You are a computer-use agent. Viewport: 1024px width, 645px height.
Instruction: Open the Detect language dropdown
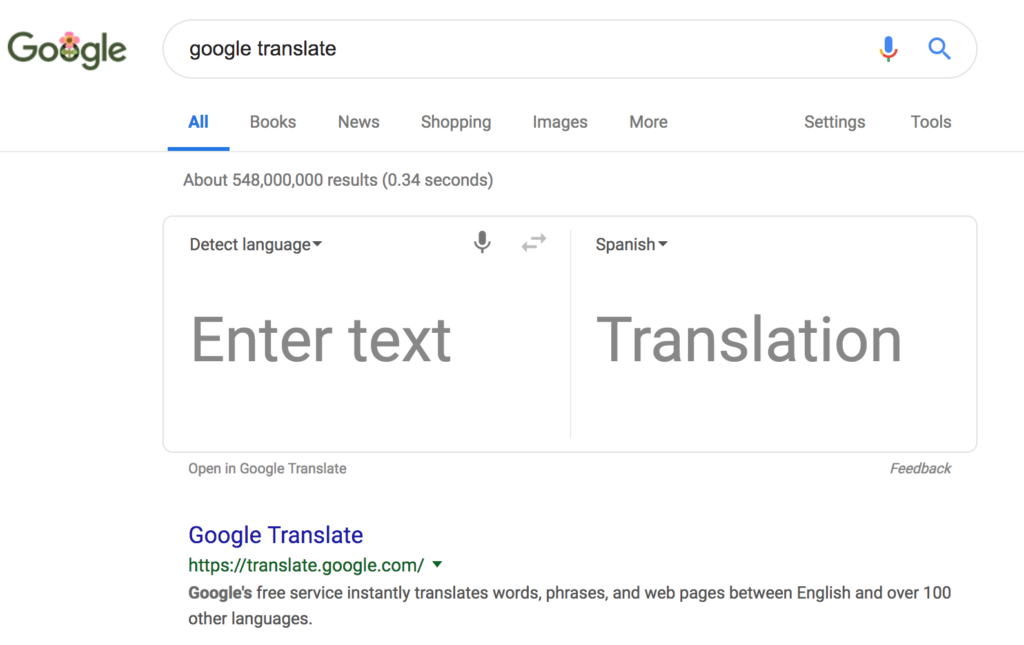tap(255, 245)
